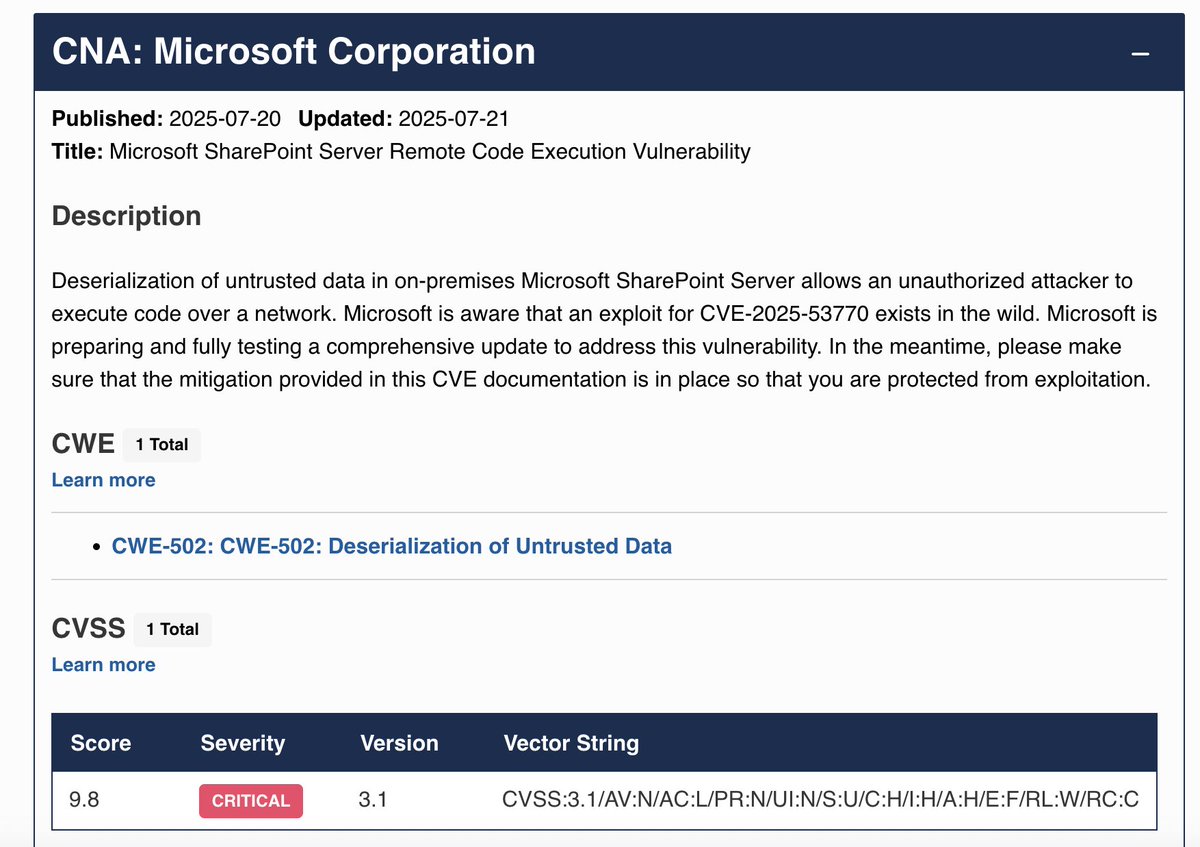Click the Score column header
1200x847 pixels.
[x=100, y=743]
